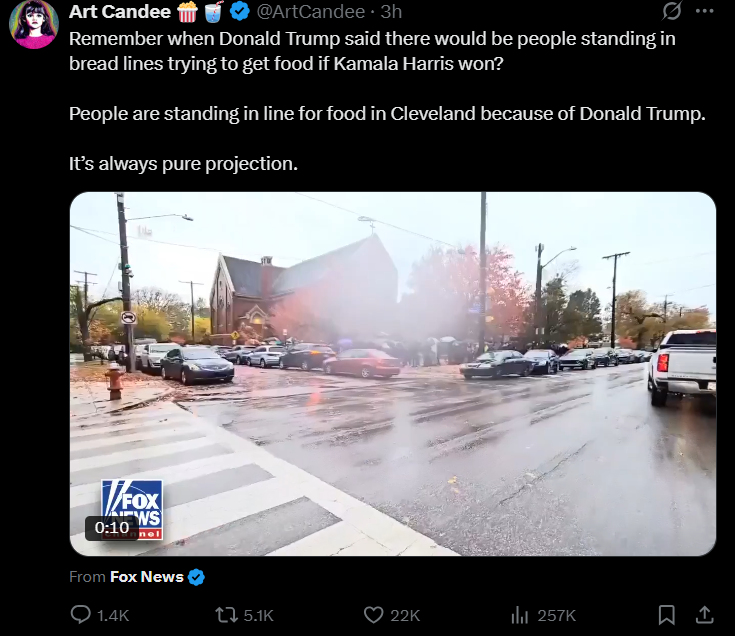The width and height of the screenshot is (735, 636).
Task: Open the reply comment icon
Action: [81, 614]
